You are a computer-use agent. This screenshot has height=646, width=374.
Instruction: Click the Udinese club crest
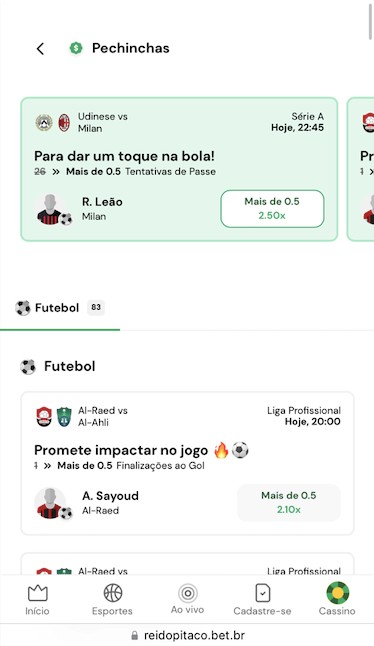click(44, 122)
